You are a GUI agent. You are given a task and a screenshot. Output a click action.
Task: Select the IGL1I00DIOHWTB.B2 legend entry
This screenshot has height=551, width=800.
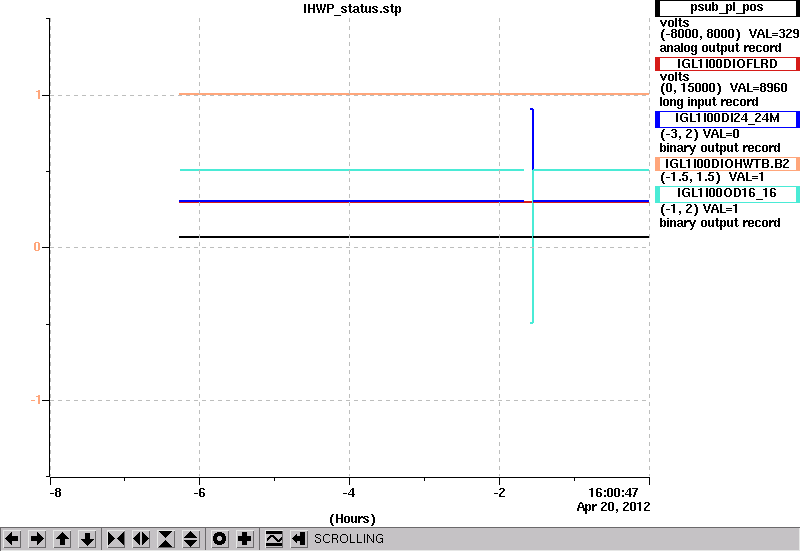click(727, 164)
